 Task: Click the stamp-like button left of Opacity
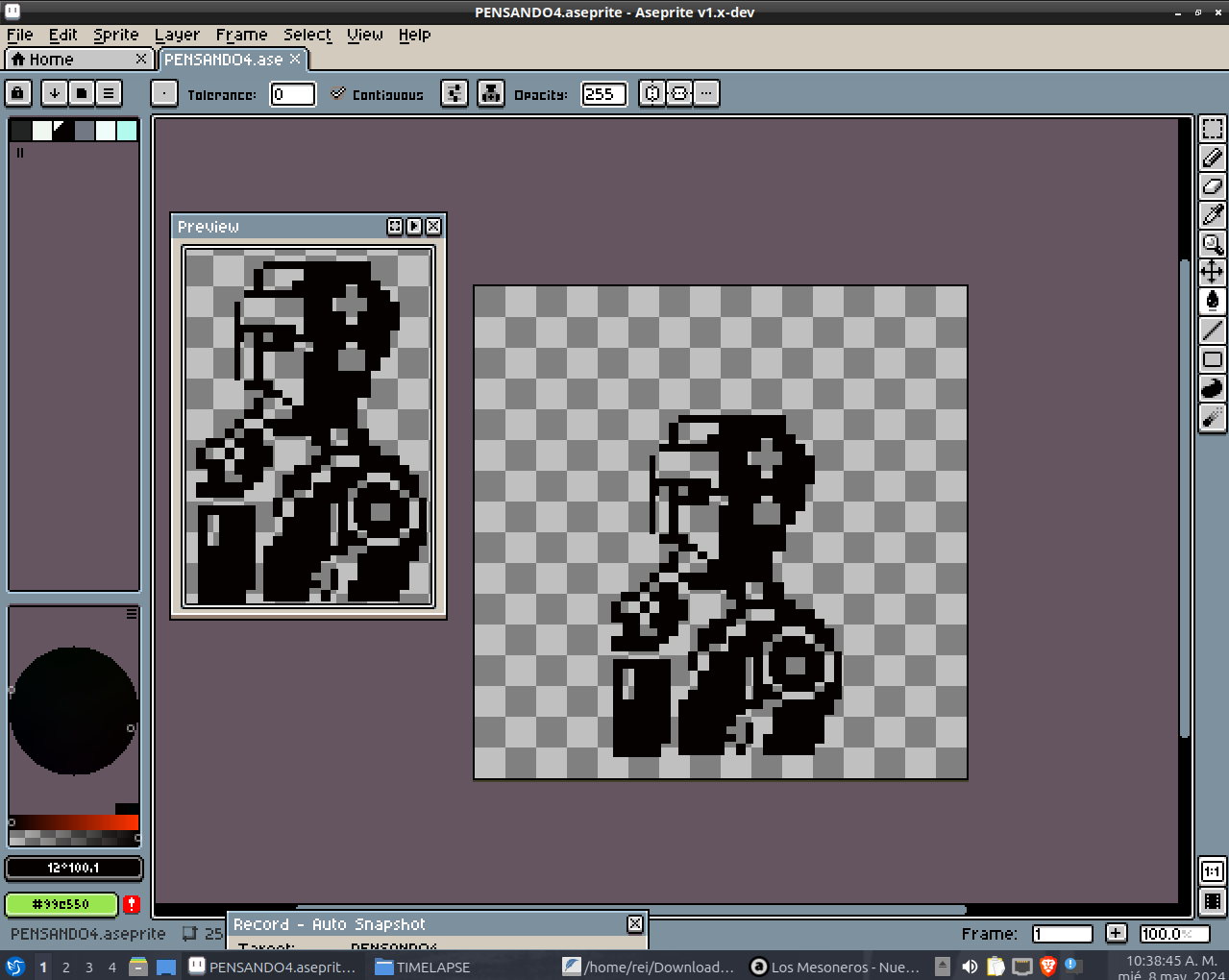click(491, 93)
